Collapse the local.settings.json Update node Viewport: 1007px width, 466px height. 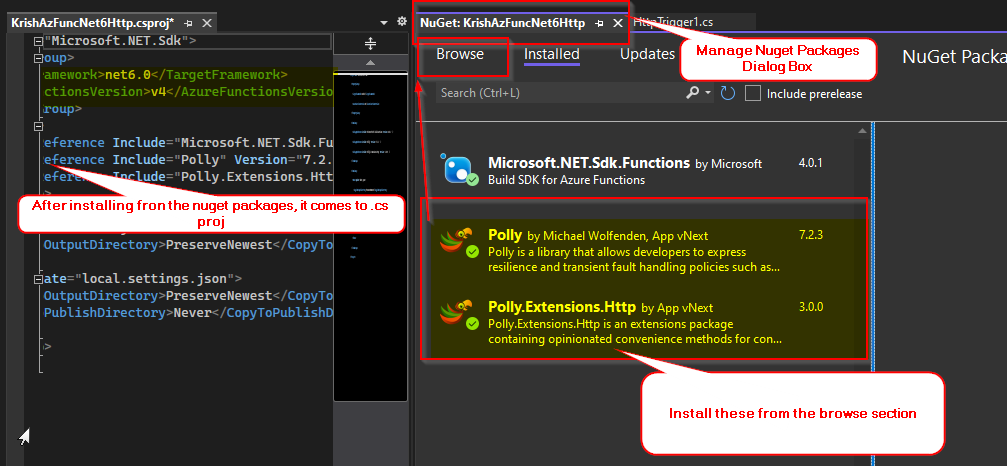[x=38, y=279]
